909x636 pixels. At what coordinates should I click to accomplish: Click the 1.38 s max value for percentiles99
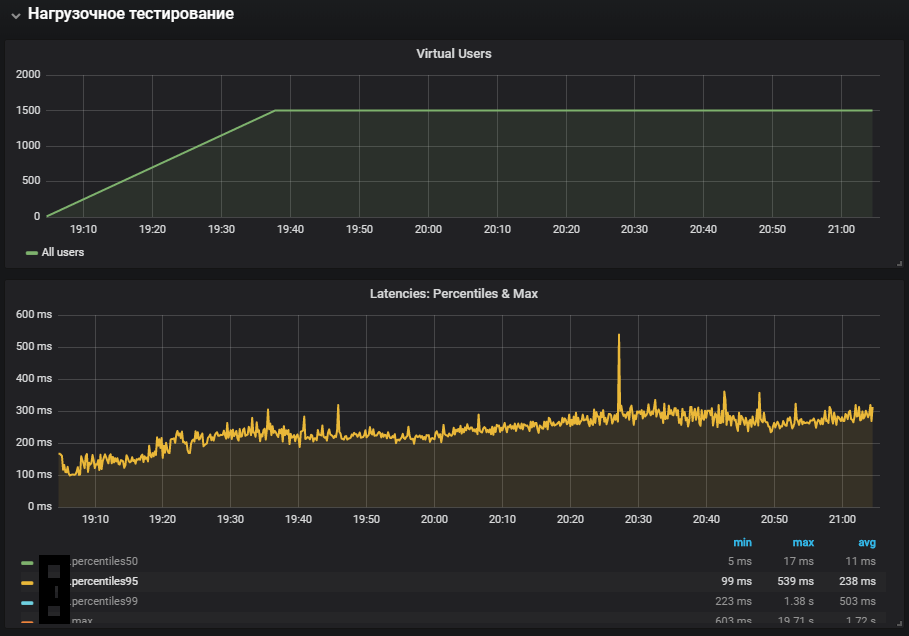click(x=799, y=601)
